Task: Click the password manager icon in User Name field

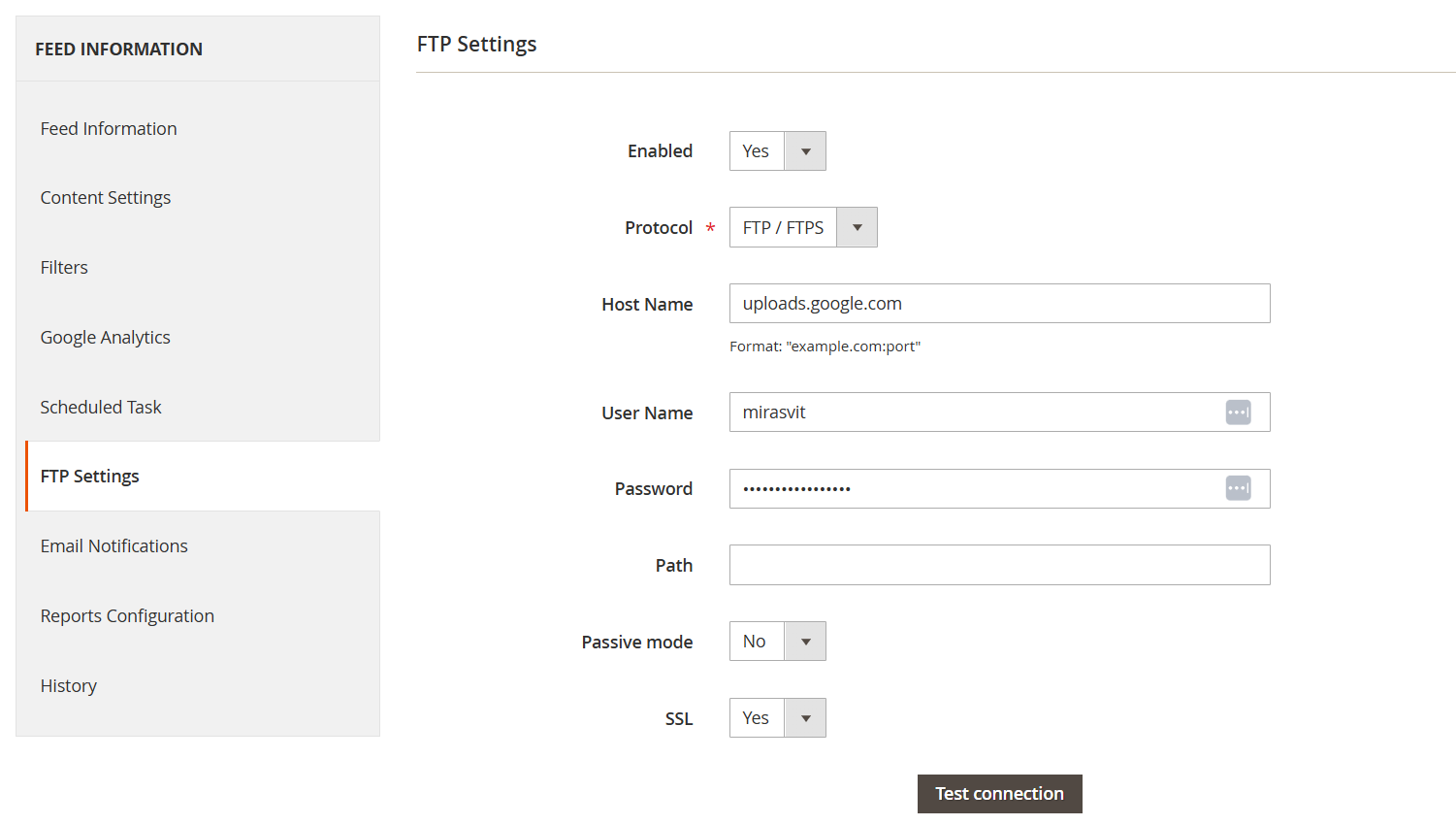Action: tap(1238, 412)
